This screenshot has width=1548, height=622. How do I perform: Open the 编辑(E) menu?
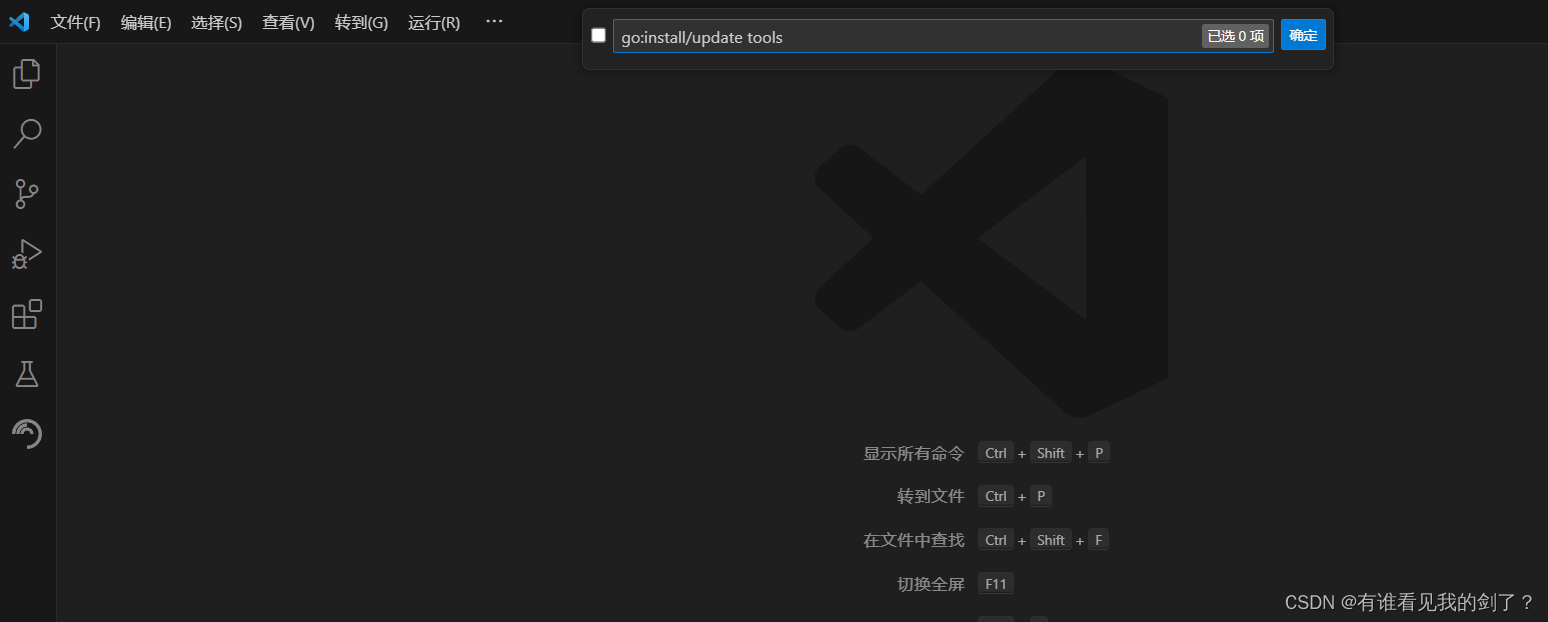[146, 22]
